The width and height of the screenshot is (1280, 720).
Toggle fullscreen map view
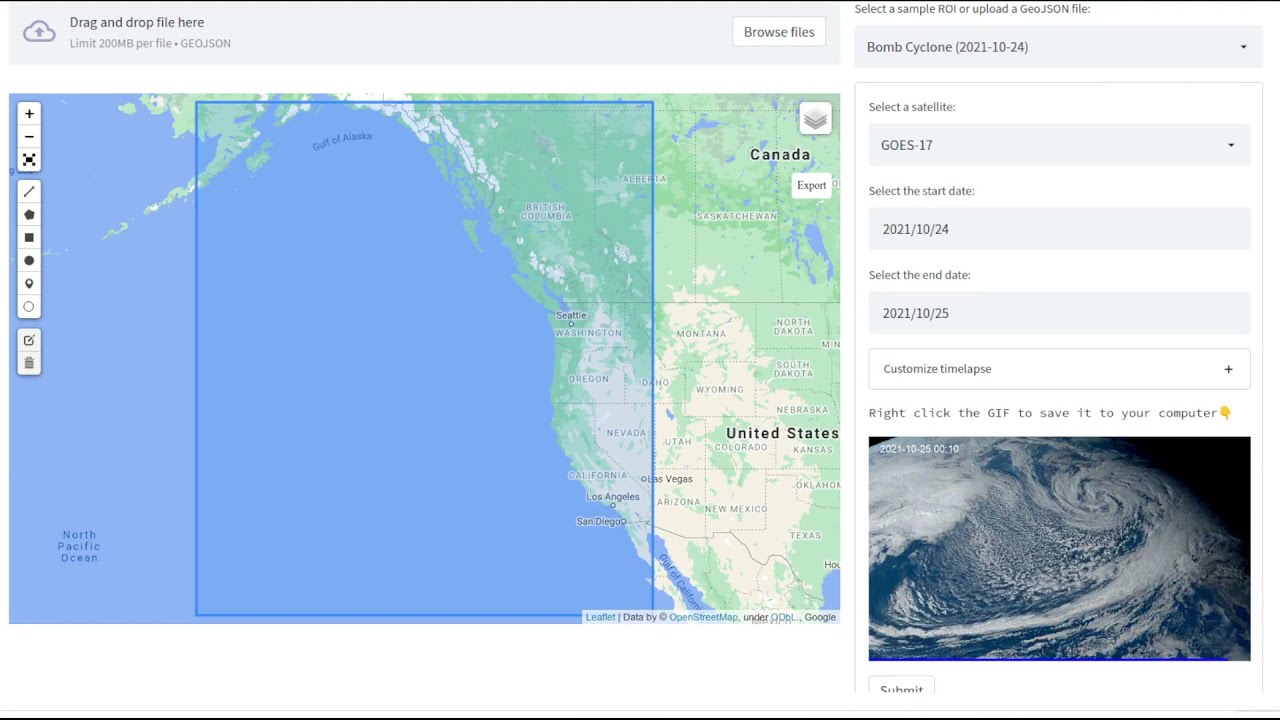(29, 160)
